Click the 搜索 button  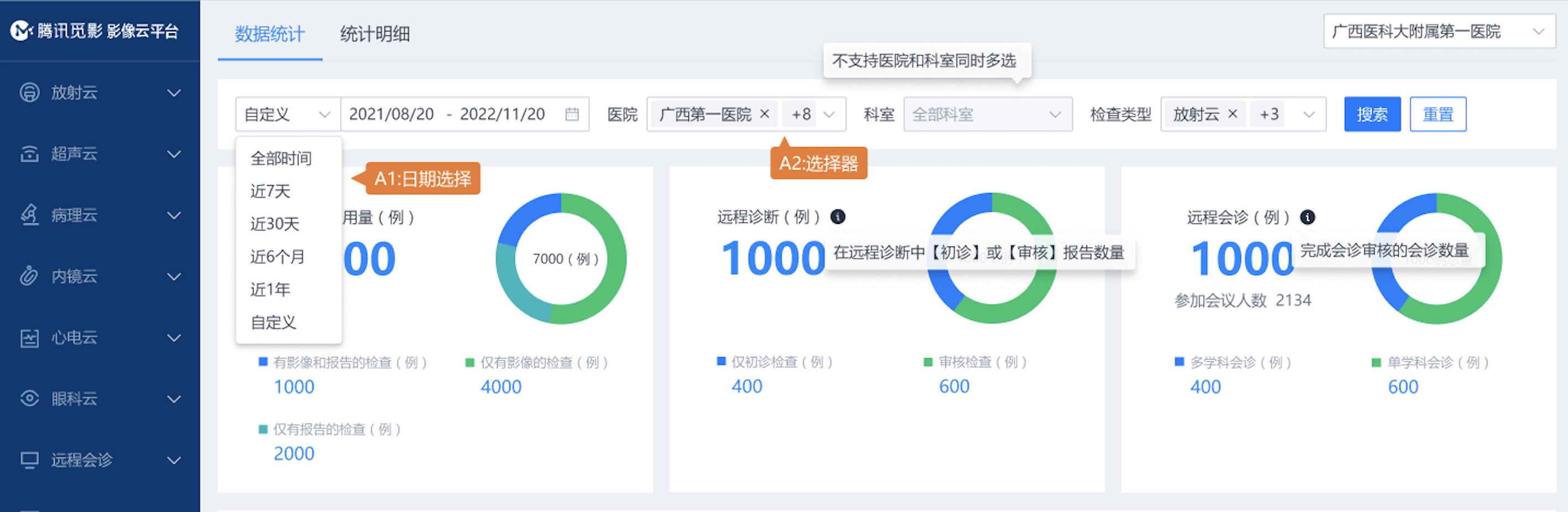(x=1372, y=114)
